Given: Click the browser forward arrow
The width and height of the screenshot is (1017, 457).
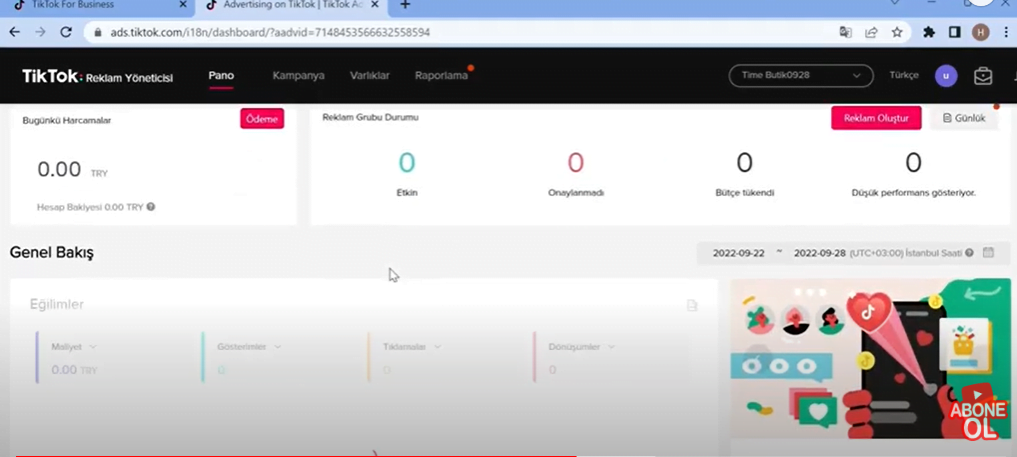Looking at the screenshot, I should pyautogui.click(x=40, y=32).
